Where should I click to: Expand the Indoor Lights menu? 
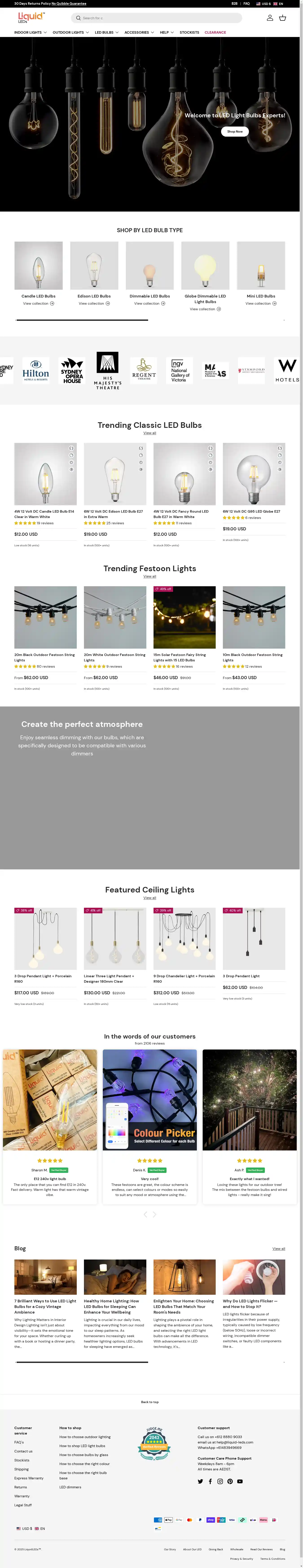[x=31, y=32]
